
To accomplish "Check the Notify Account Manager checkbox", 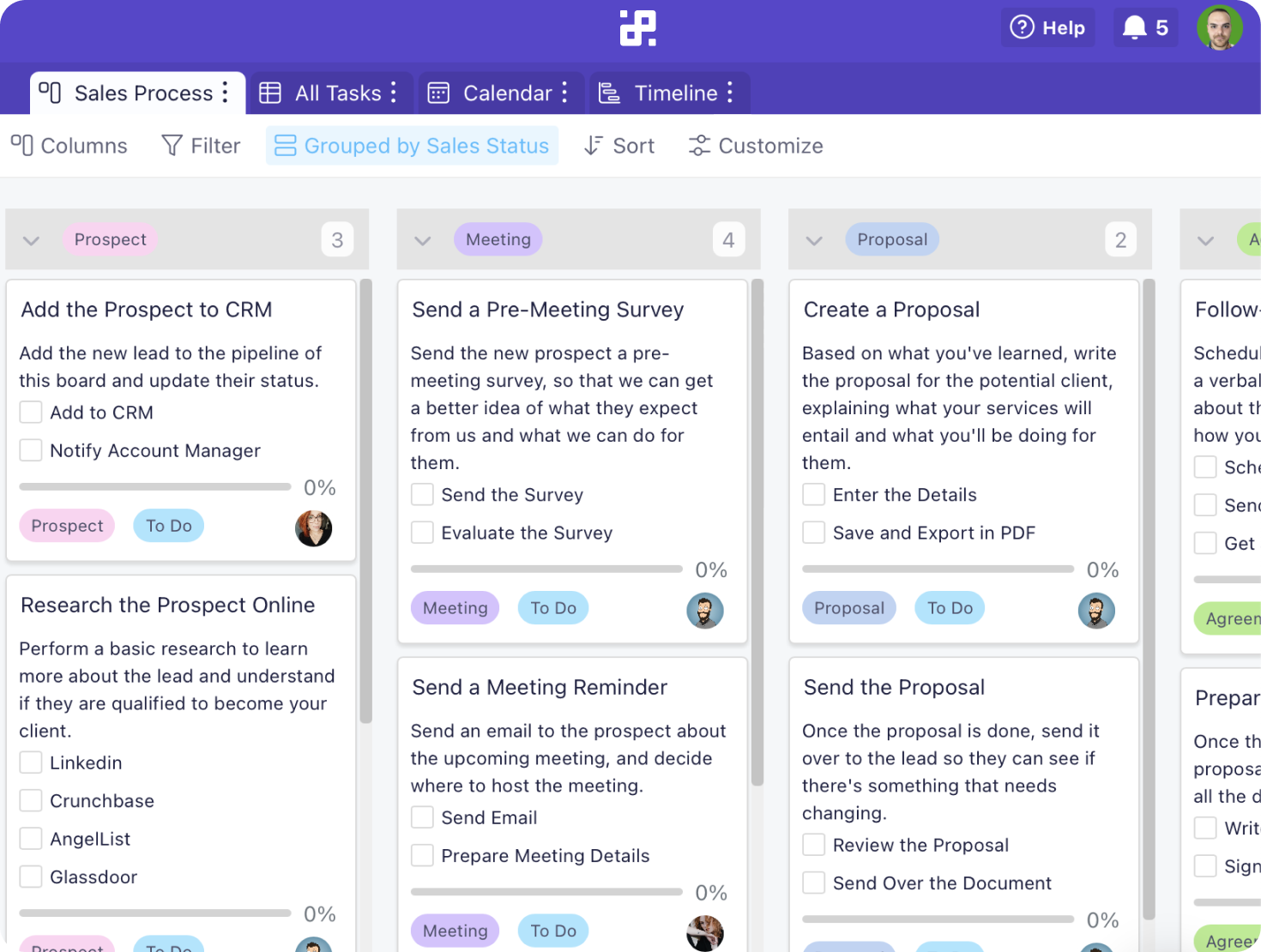I will tap(31, 450).
